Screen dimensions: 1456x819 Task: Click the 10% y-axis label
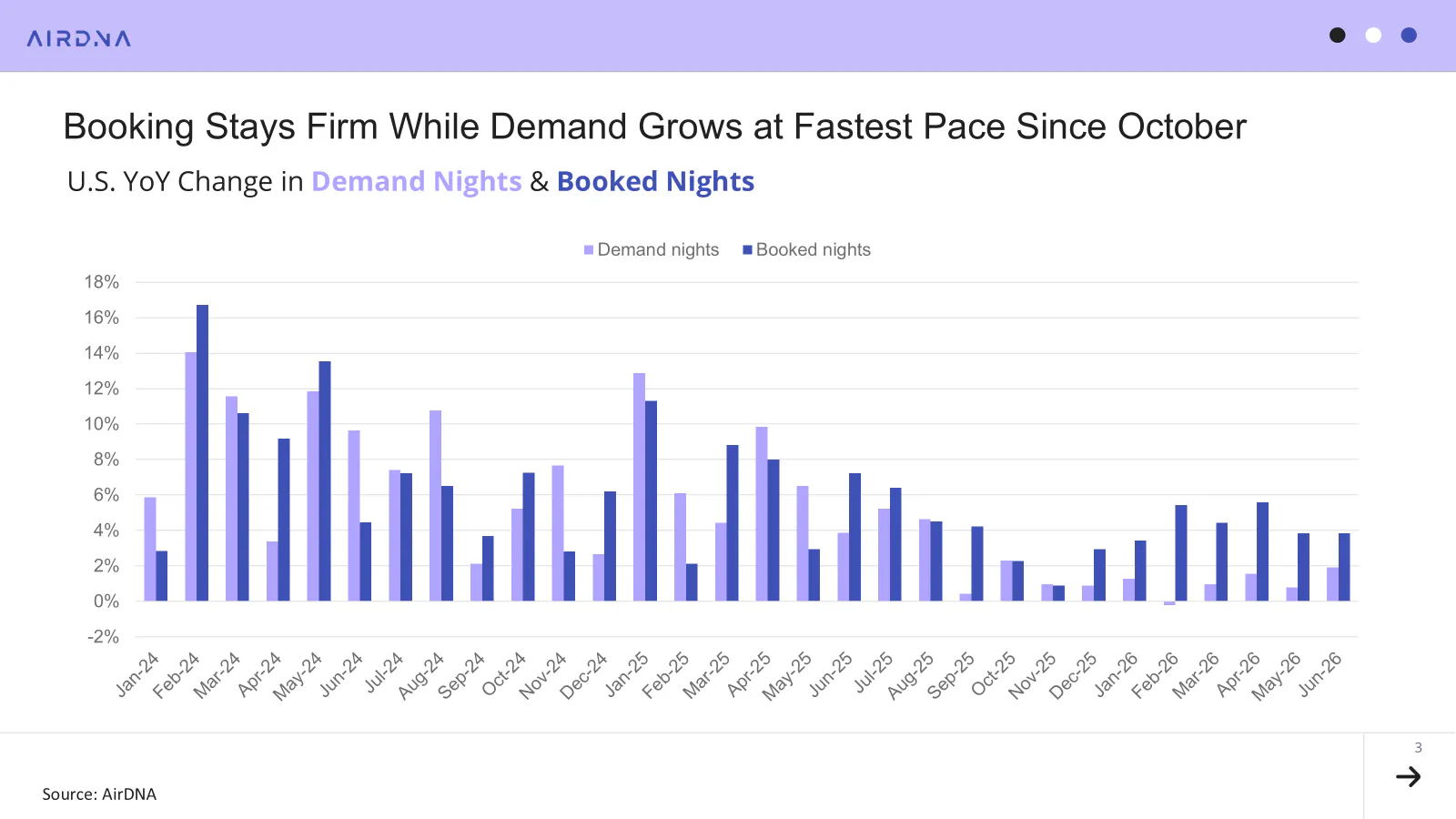pyautogui.click(x=102, y=424)
